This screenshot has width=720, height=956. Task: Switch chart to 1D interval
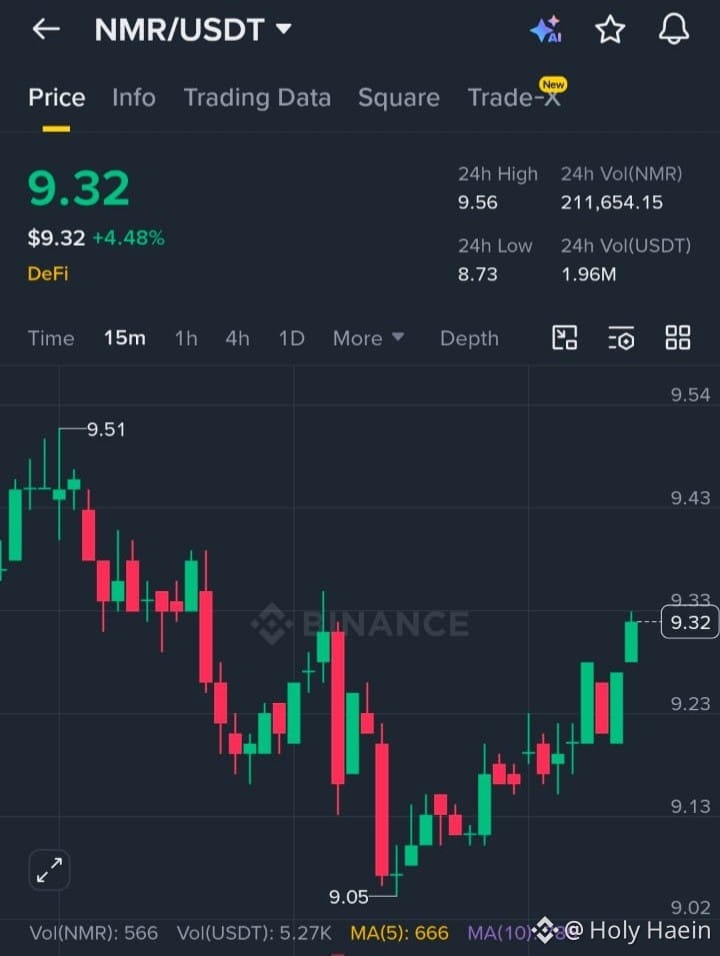(x=291, y=338)
